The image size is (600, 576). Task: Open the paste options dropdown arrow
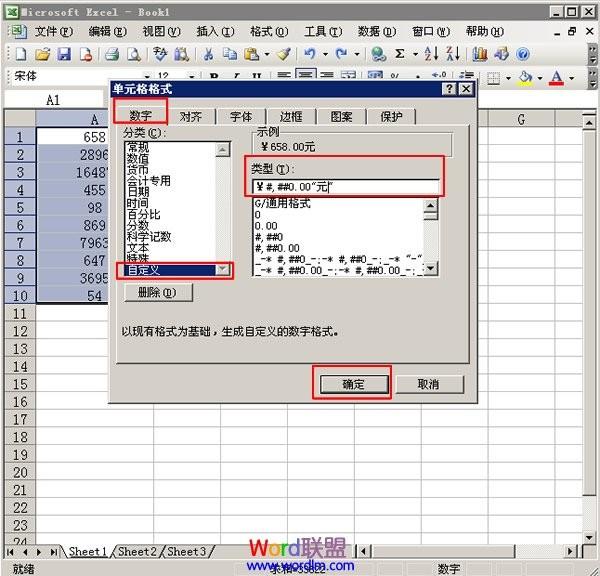coord(267,54)
